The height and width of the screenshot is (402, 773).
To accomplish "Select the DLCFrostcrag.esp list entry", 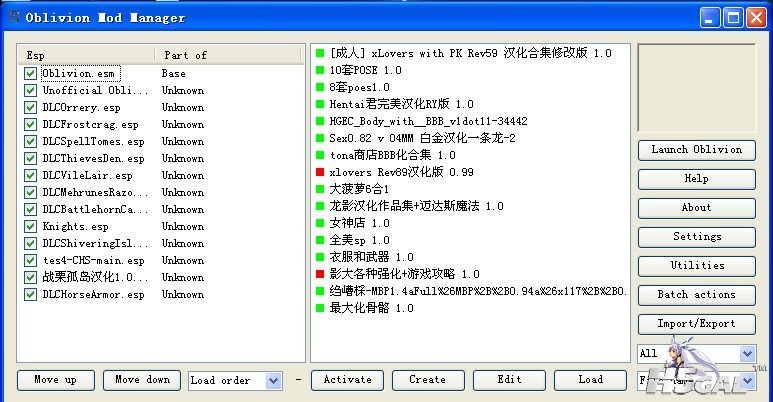I will click(x=90, y=124).
